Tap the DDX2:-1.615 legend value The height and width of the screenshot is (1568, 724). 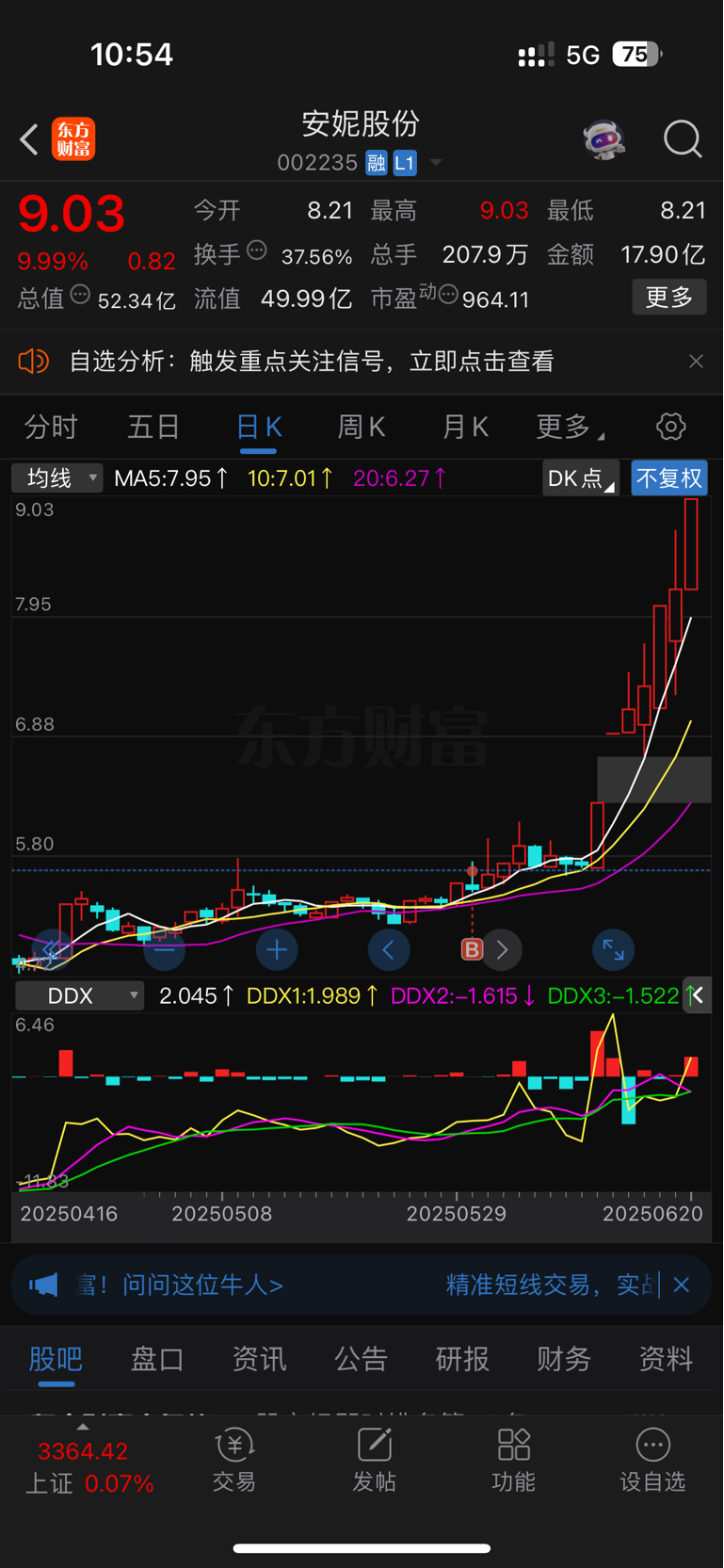(x=463, y=996)
